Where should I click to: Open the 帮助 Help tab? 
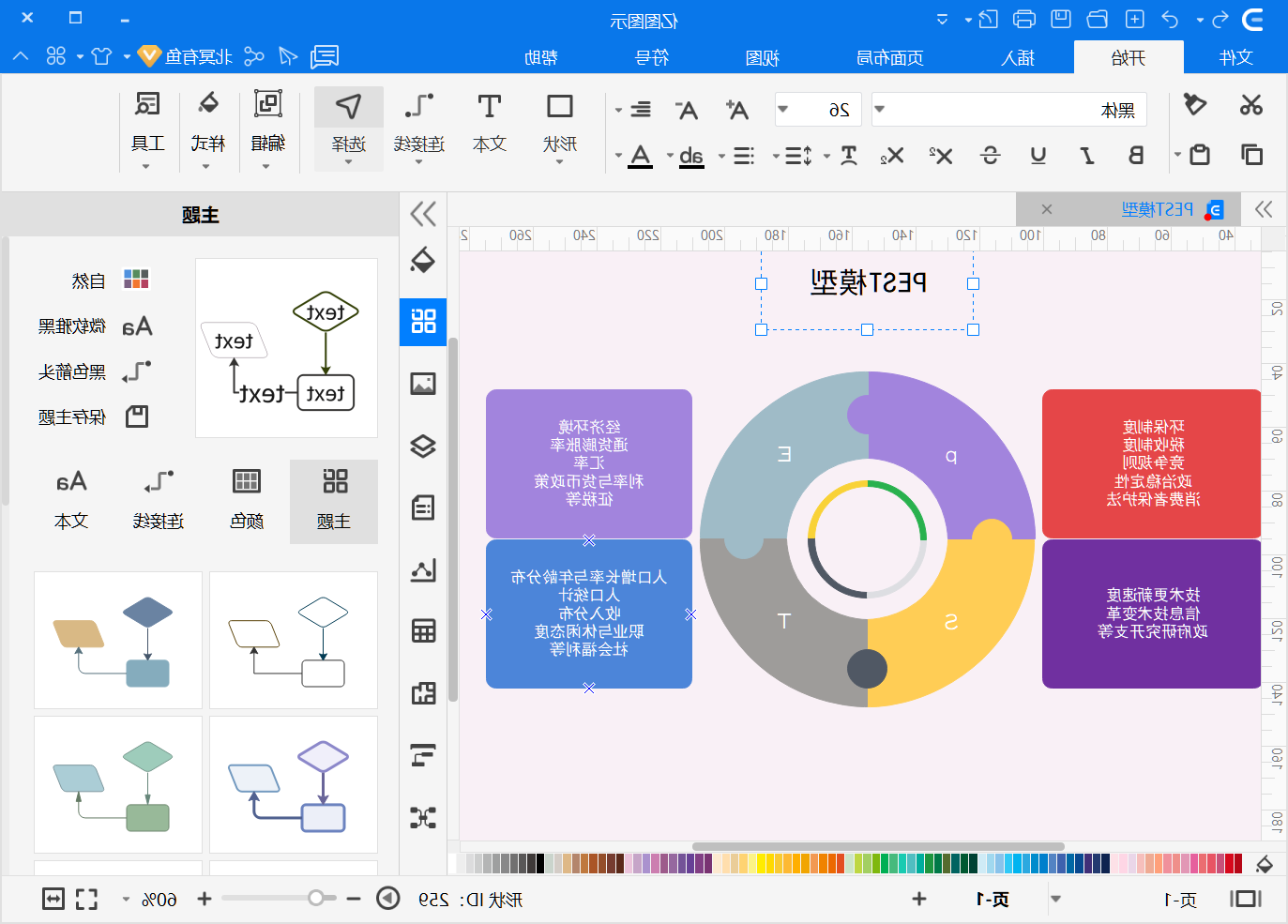coord(541,57)
